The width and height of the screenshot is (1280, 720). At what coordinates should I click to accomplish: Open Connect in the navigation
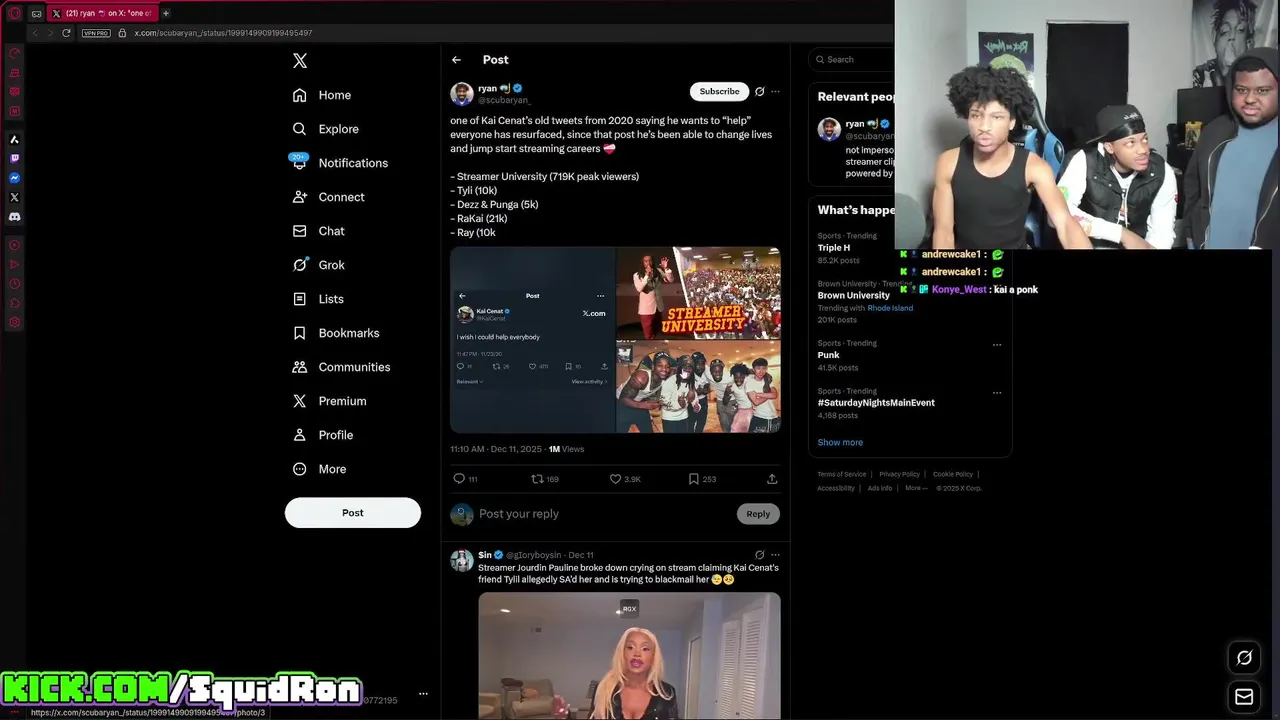329,197
